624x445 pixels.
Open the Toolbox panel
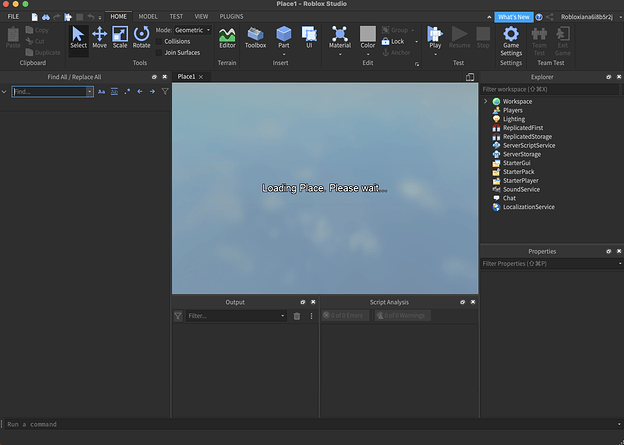tap(255, 37)
